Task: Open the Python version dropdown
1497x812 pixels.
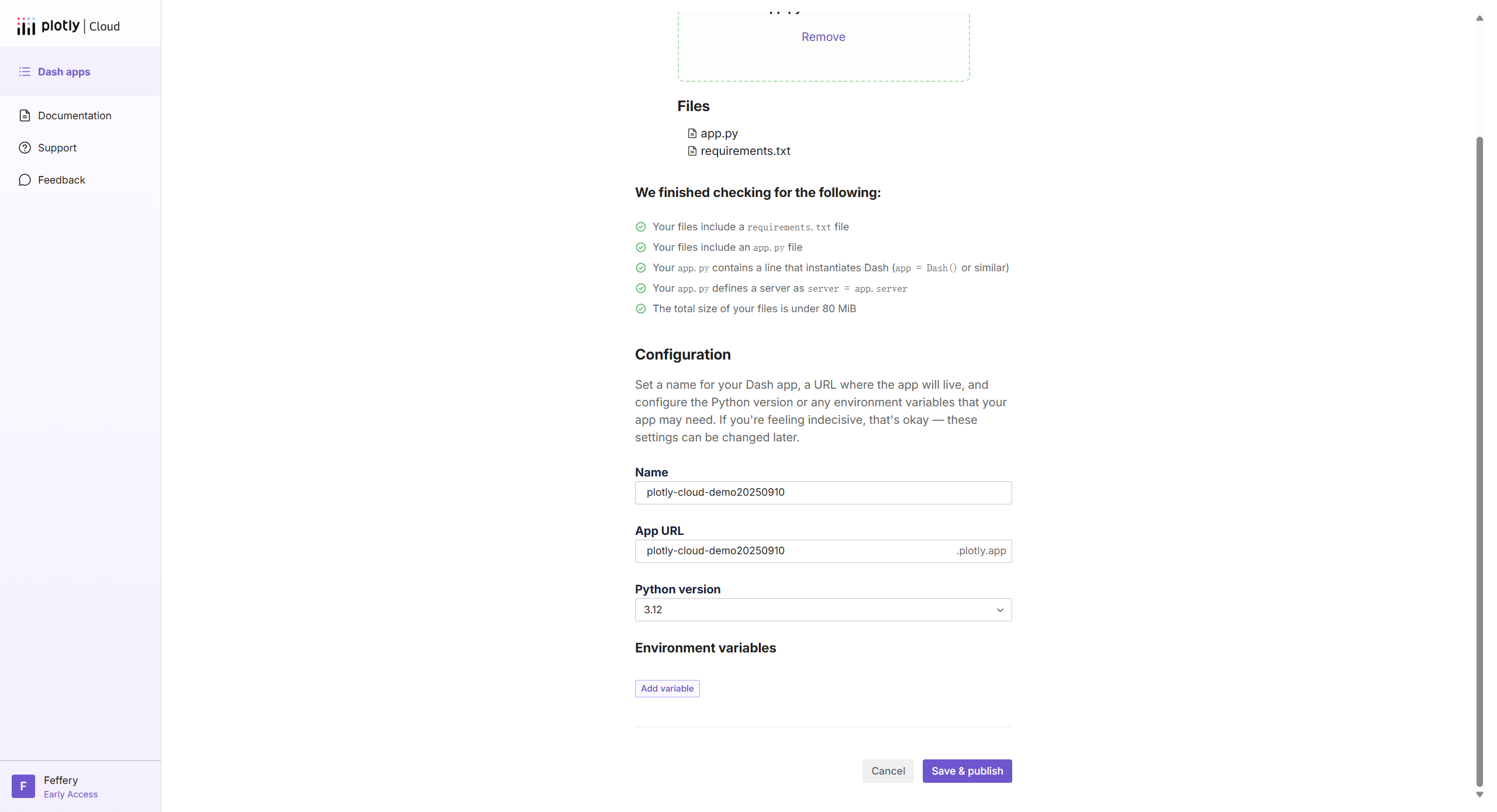Action: coord(823,610)
